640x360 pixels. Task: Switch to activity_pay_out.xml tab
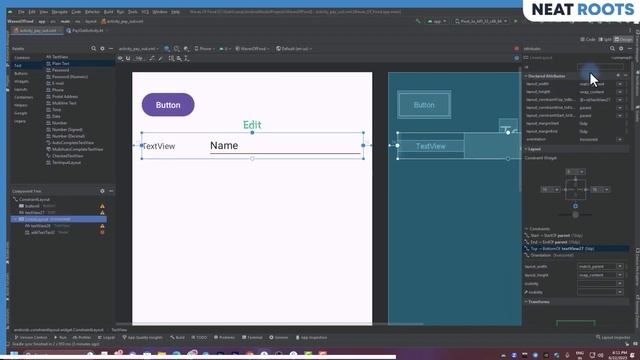[37, 31]
